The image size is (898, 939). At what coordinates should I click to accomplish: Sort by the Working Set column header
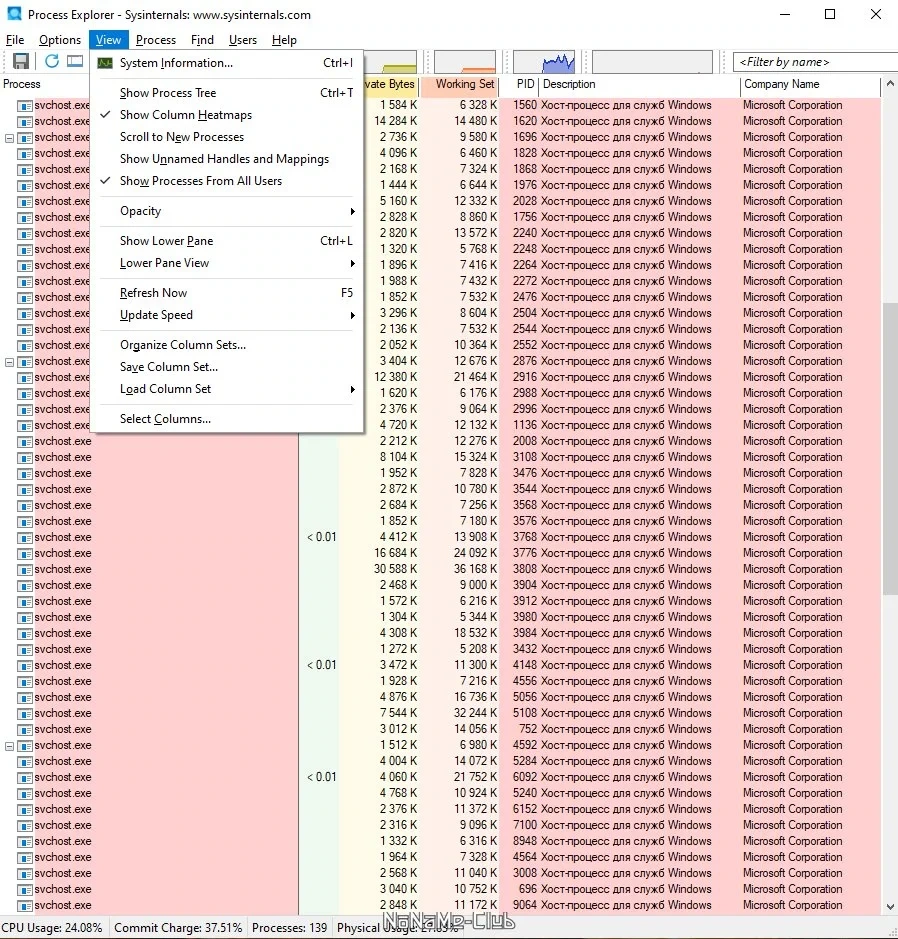tap(459, 84)
